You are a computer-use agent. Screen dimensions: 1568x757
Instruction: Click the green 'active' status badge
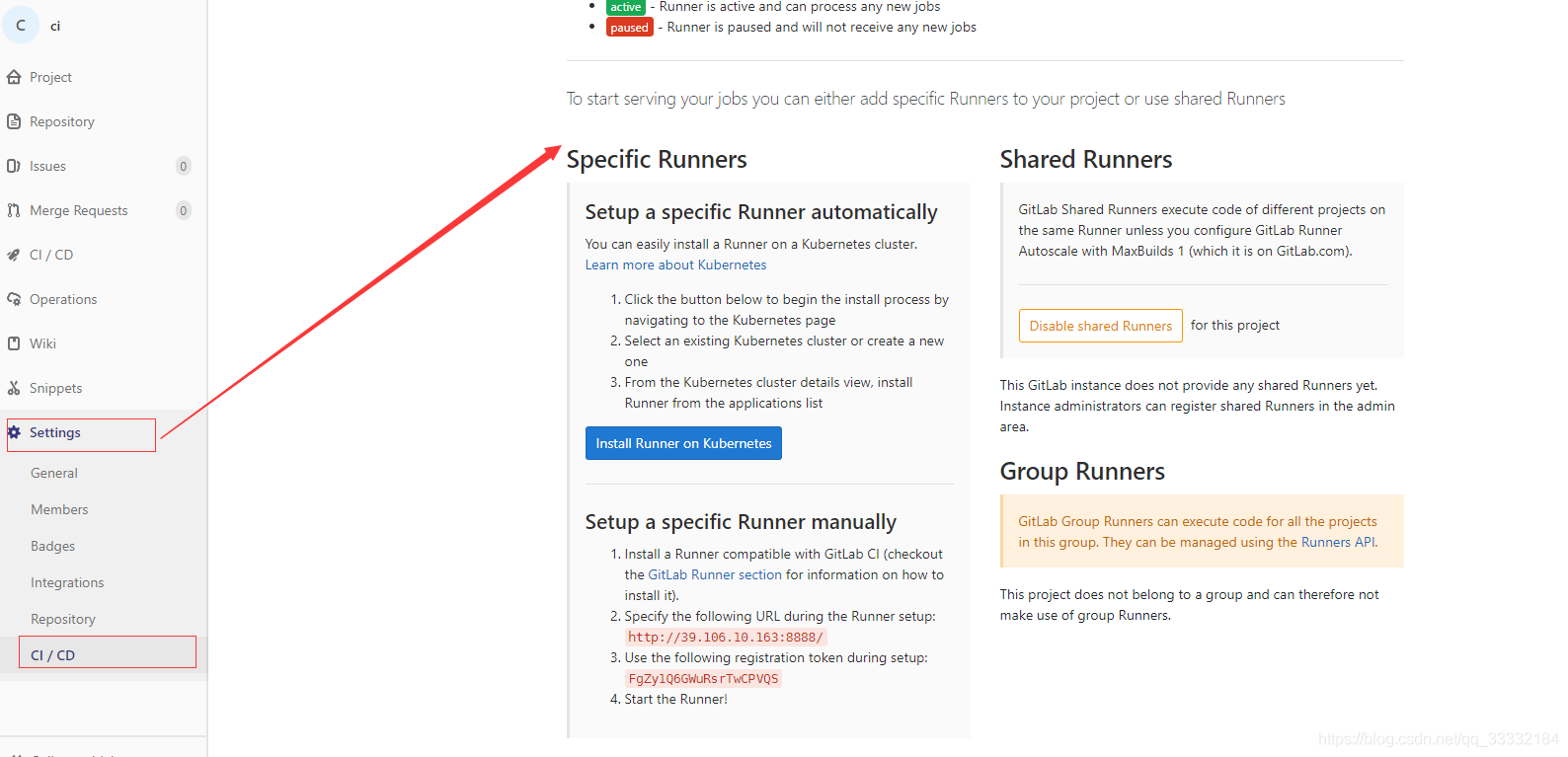625,7
